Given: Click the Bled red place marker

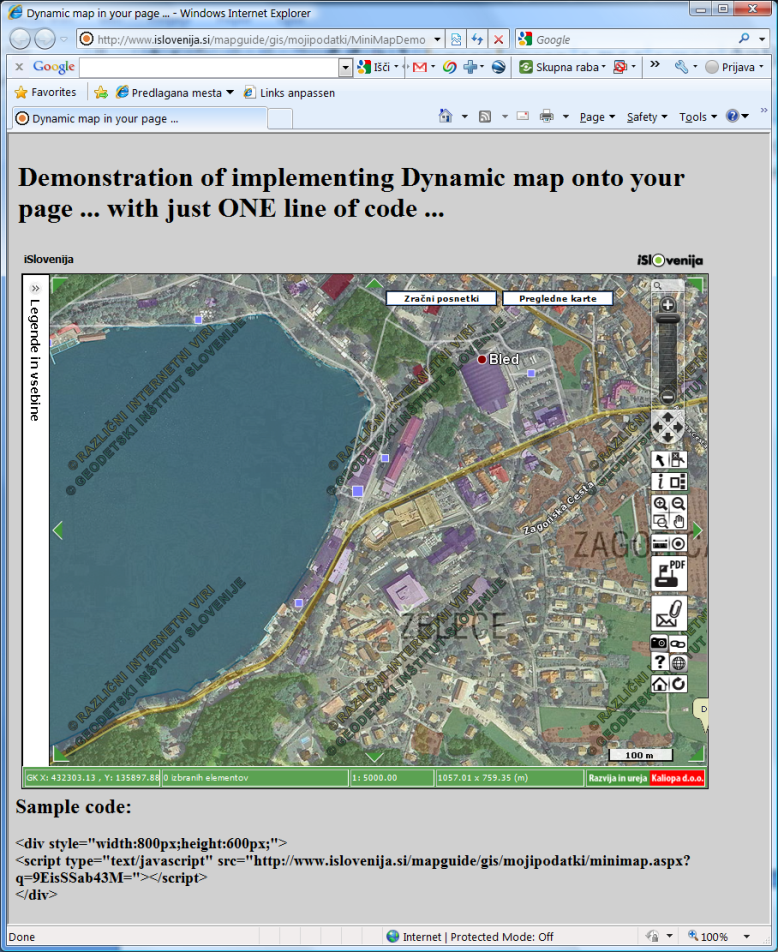Looking at the screenshot, I should coord(482,359).
